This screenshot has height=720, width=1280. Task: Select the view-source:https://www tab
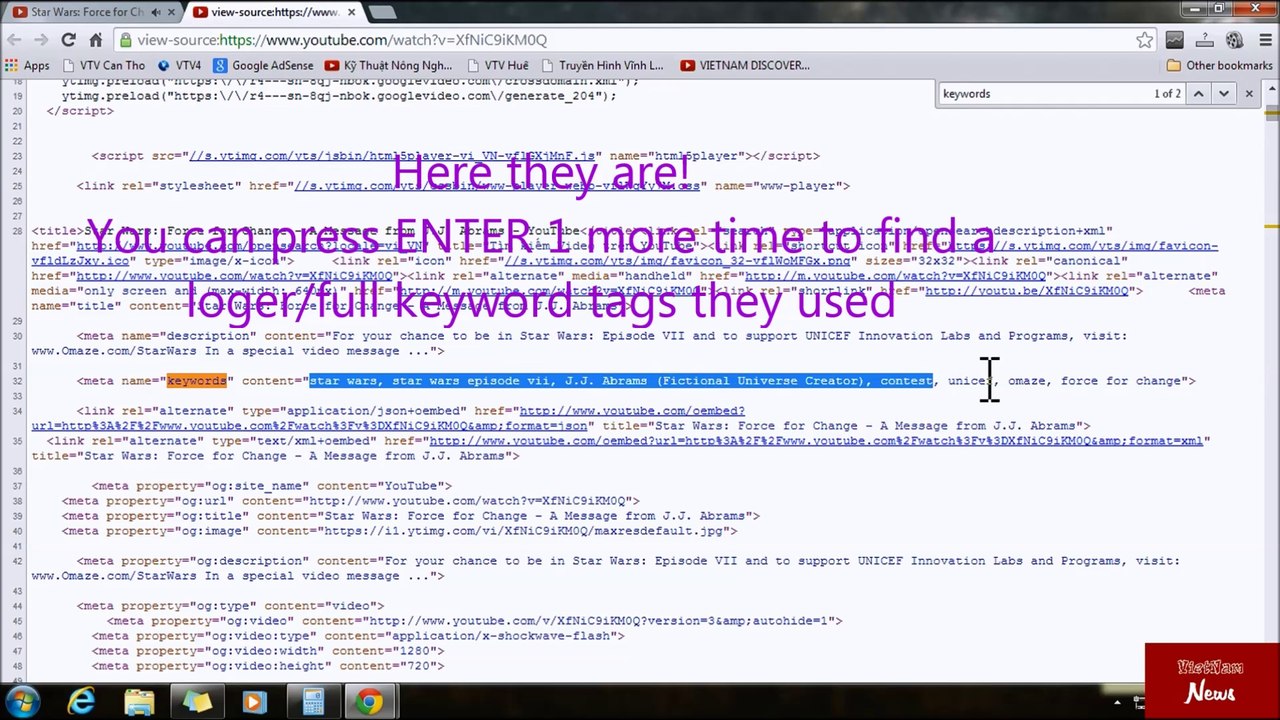[273, 12]
